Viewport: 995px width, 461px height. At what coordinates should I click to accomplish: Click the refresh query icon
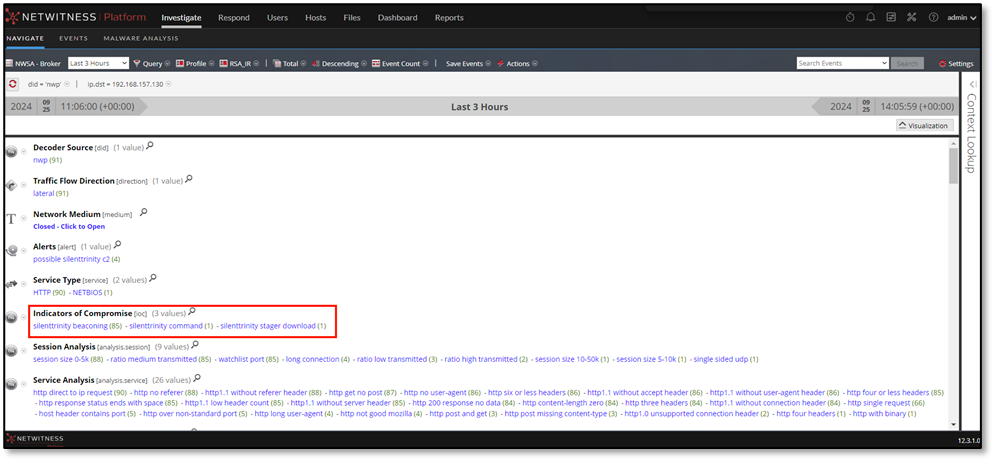[x=13, y=84]
